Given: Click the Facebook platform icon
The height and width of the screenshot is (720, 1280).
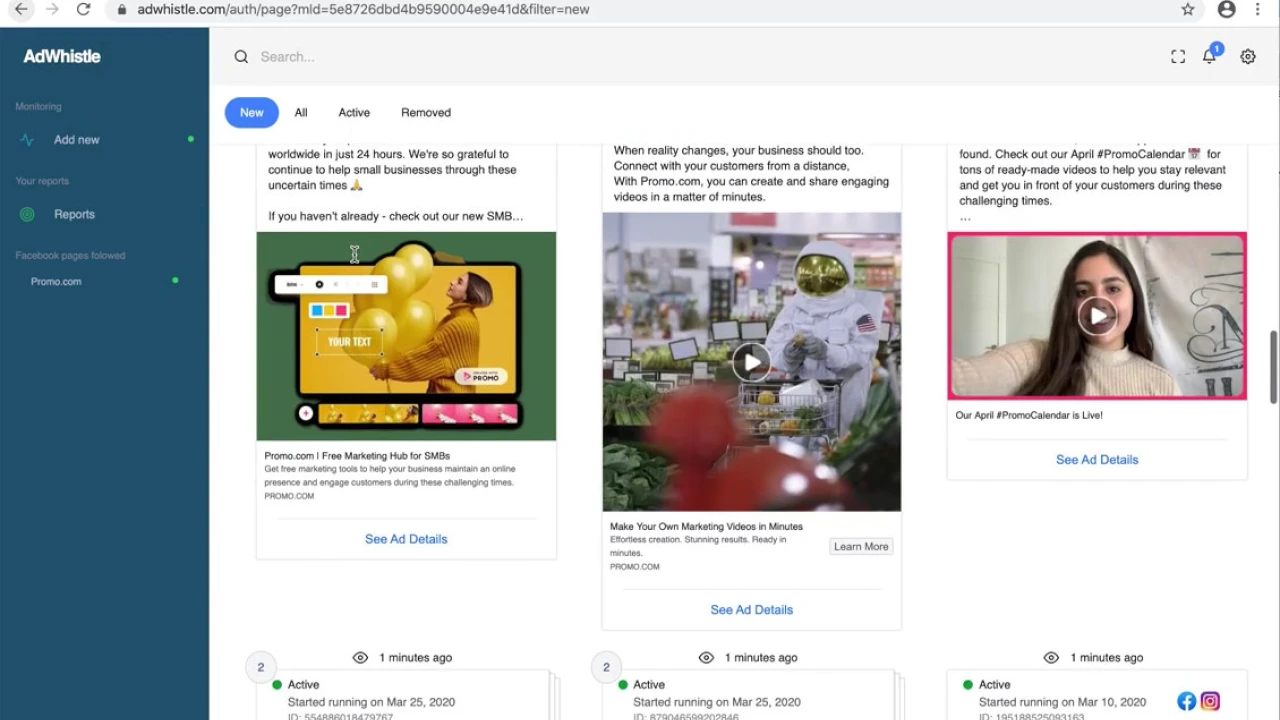Looking at the screenshot, I should tap(1186, 701).
